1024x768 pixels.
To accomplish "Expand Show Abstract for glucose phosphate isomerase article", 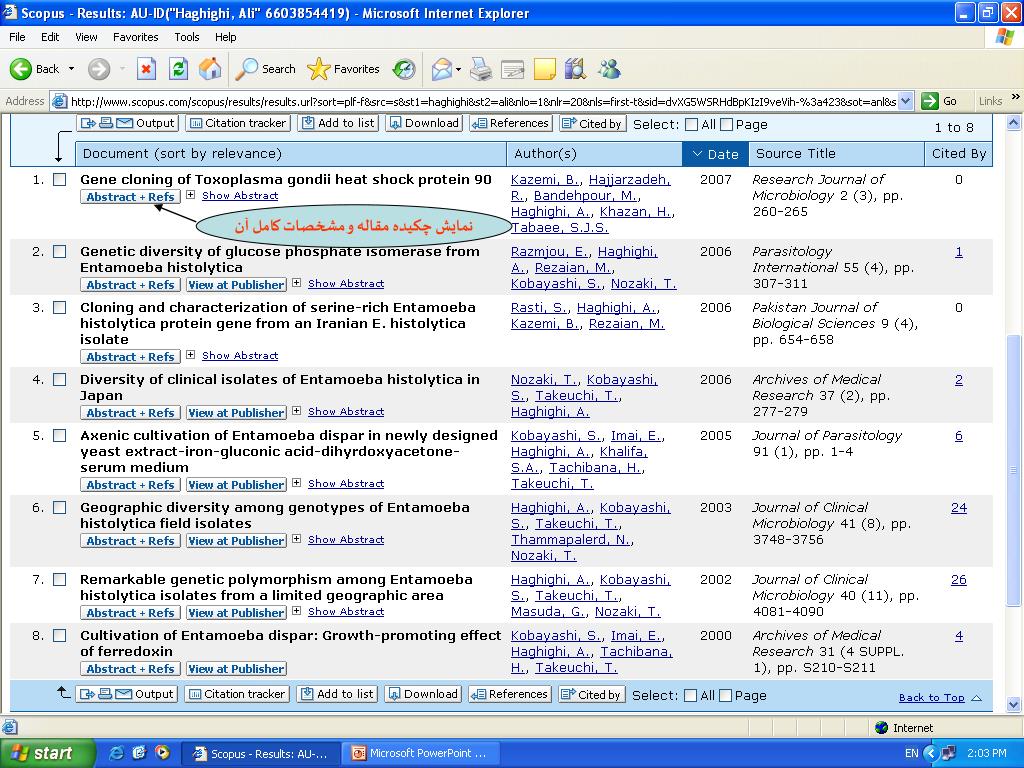I will click(345, 283).
